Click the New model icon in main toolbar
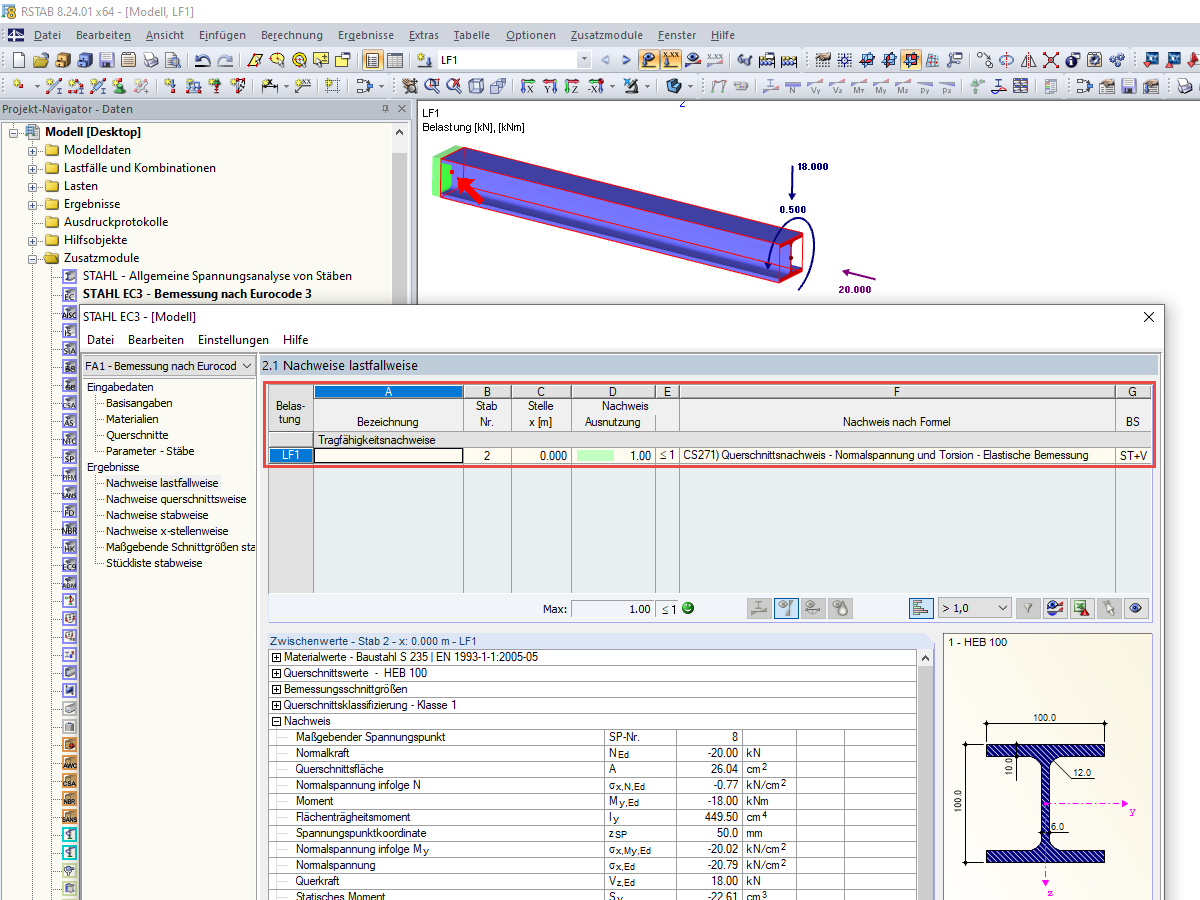The height and width of the screenshot is (900, 1200). pos(18,60)
